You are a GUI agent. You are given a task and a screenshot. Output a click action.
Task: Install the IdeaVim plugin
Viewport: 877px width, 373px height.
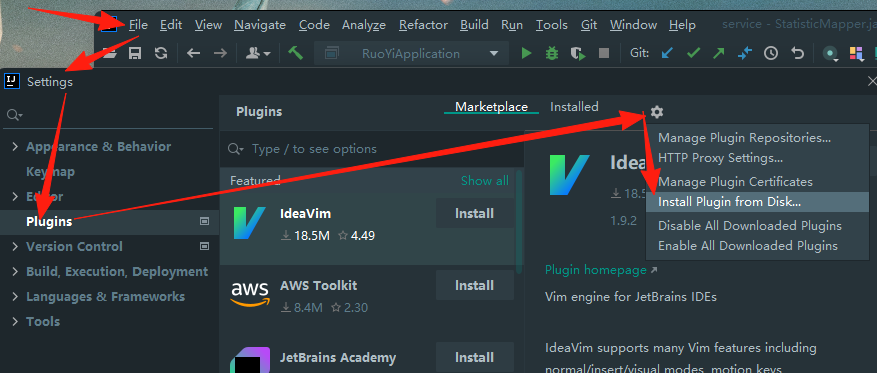[474, 214]
